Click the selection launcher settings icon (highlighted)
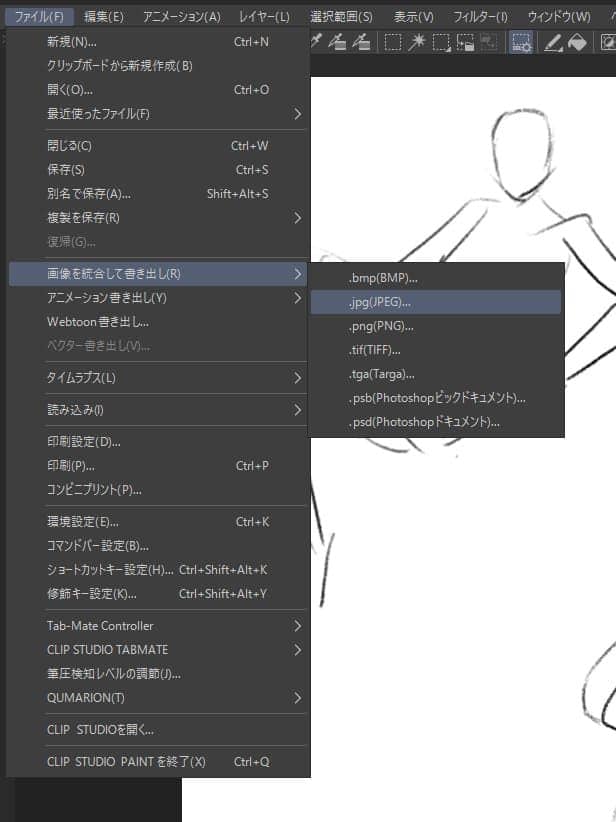 tap(522, 42)
